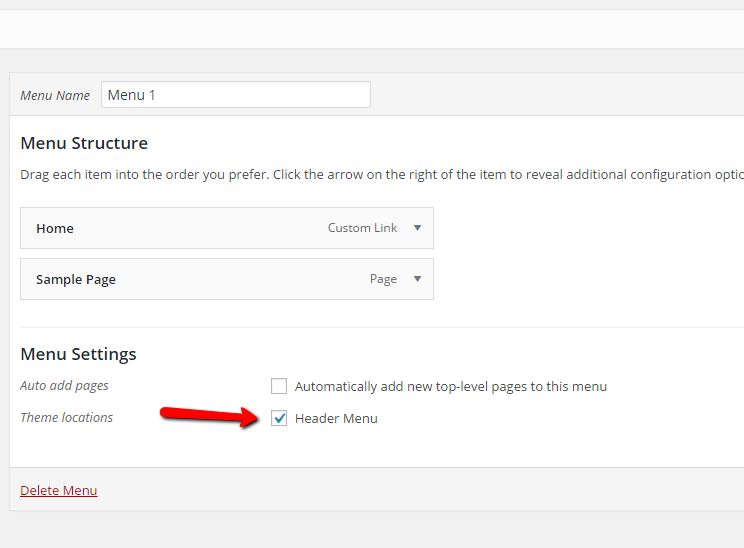744x548 pixels.
Task: Click the Theme locations label
Action: [x=66, y=418]
